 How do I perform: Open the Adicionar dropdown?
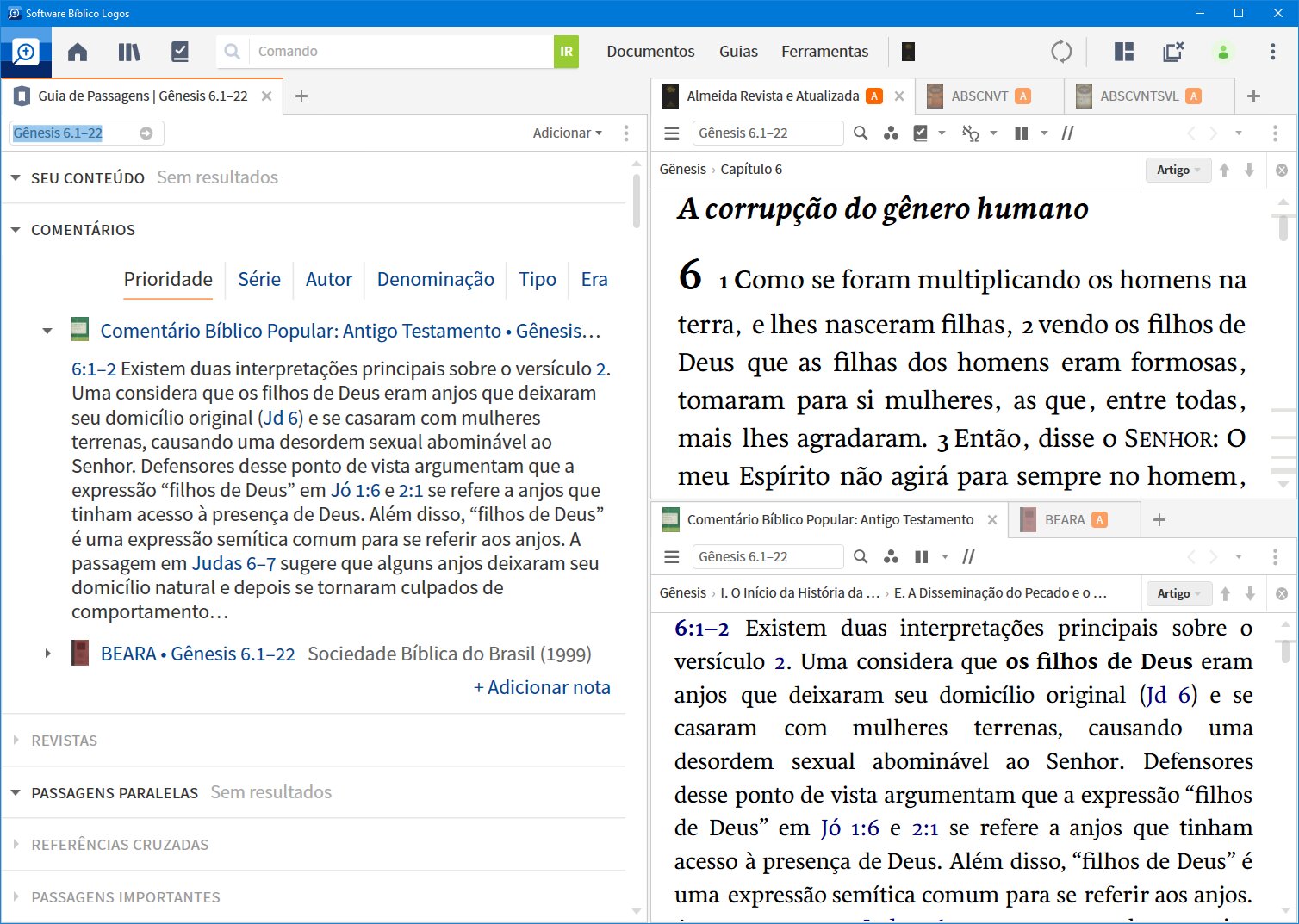click(x=568, y=133)
